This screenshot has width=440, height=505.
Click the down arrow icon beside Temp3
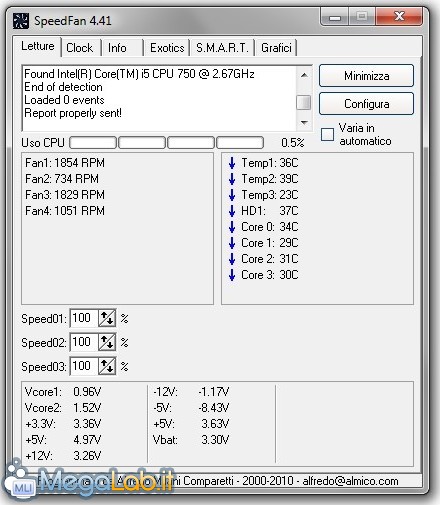232,195
